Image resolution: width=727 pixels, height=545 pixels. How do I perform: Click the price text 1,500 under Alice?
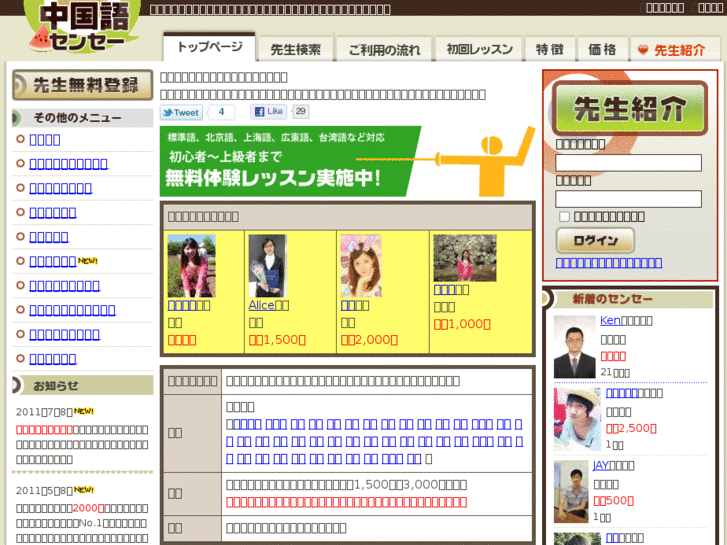coord(277,340)
